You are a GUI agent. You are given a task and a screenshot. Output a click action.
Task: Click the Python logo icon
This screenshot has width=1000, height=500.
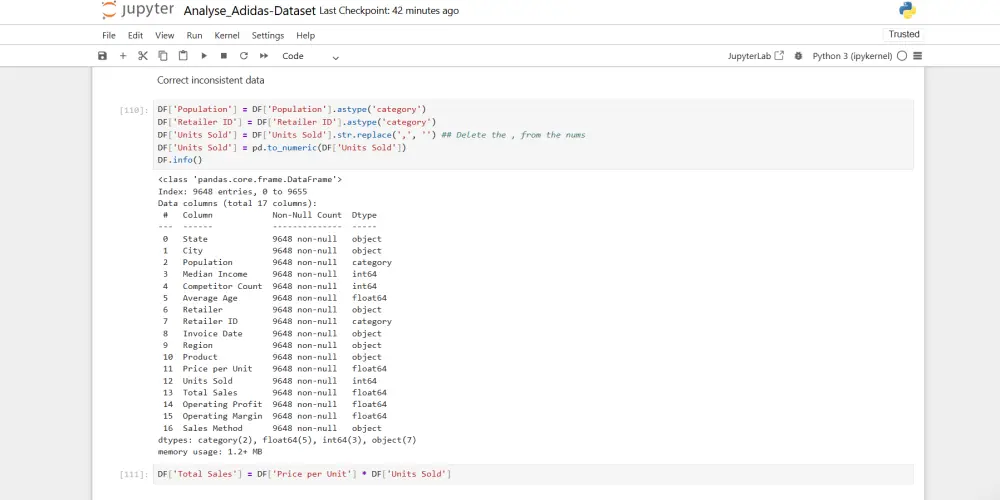907,10
